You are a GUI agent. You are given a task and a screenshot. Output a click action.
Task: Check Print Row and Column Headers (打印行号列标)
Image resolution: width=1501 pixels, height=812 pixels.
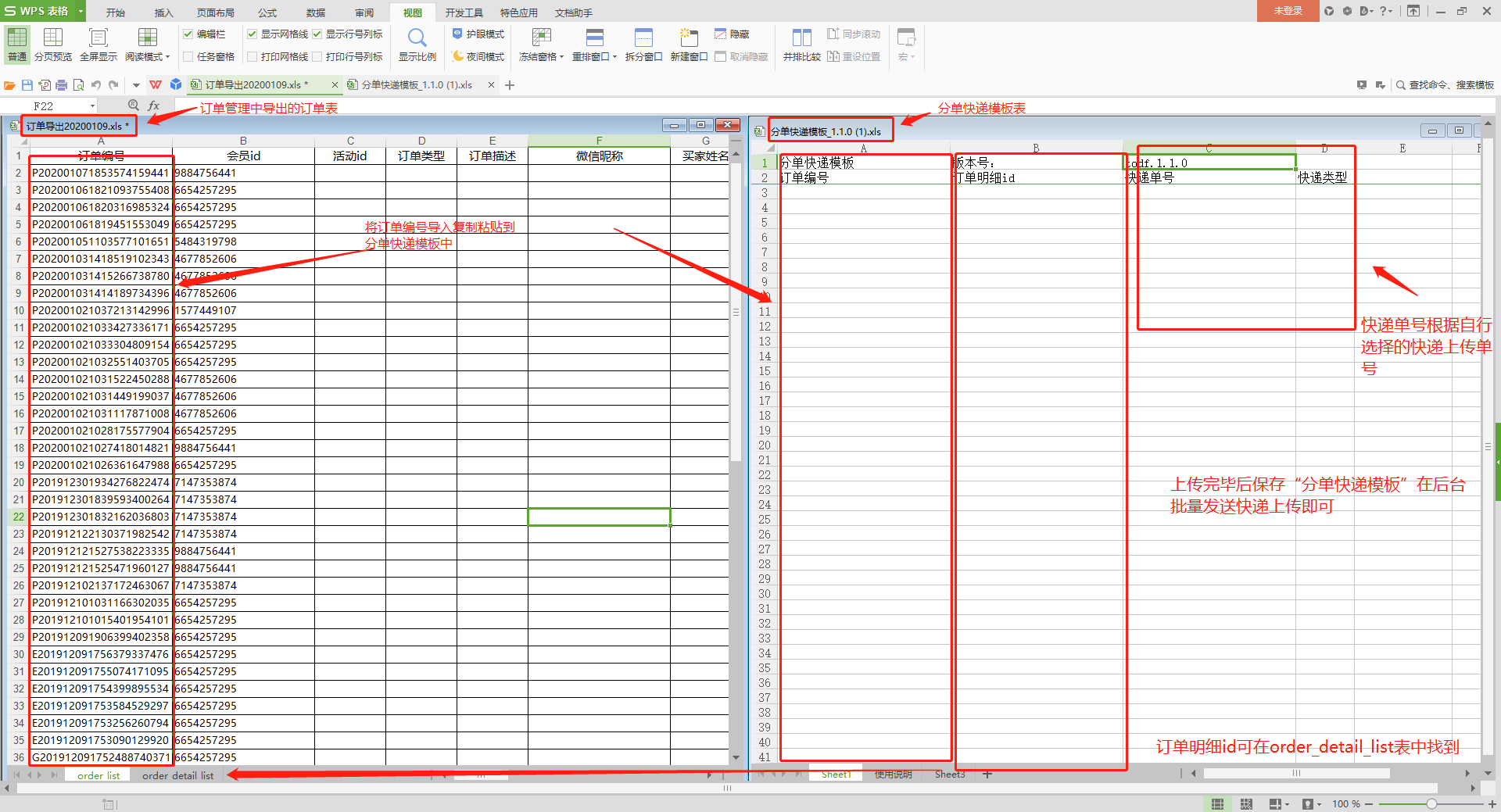[317, 57]
